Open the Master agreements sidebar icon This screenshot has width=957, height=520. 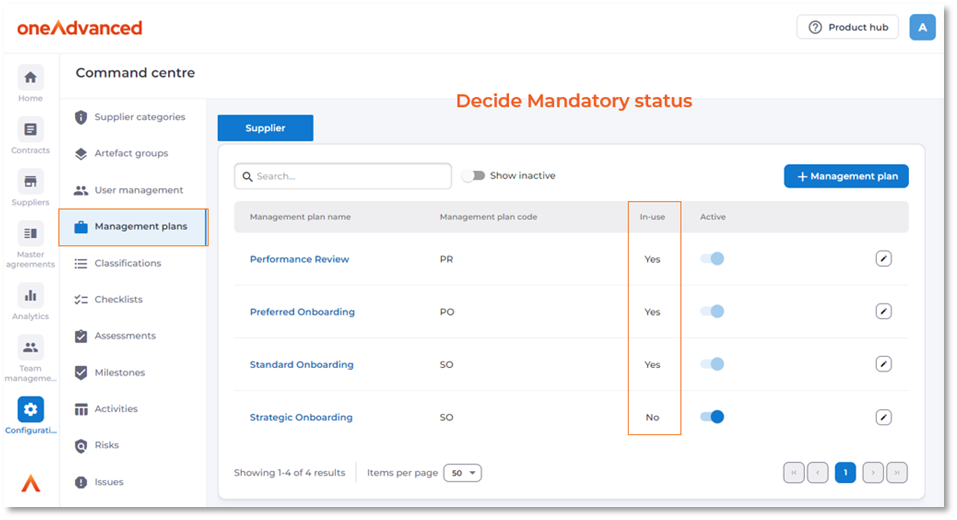[x=30, y=233]
